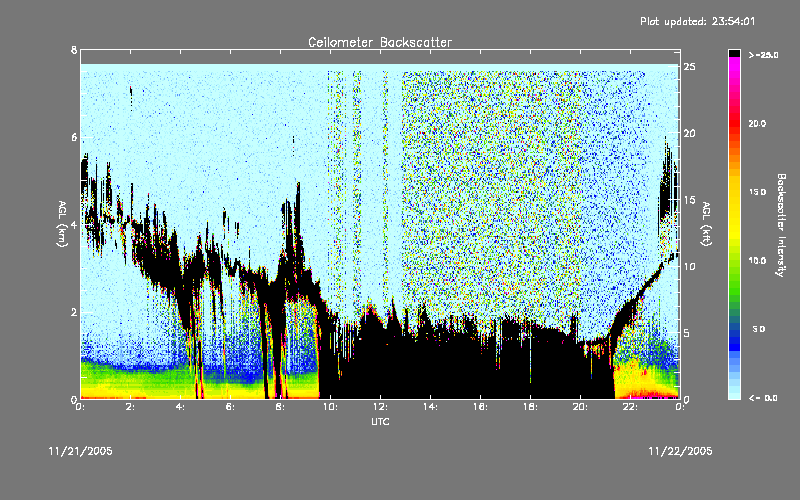This screenshot has width=800, height=500.
Task: Click the "Ceilometer Backscatter" plot title
Action: coord(380,42)
